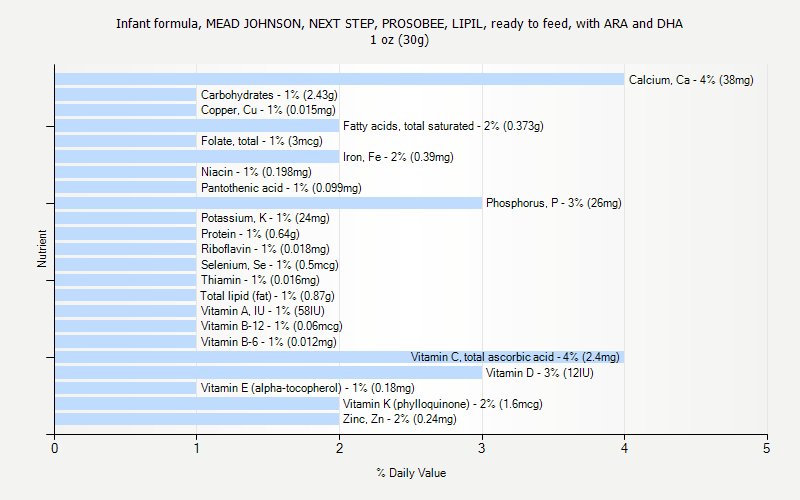Select 'Total lipid (fat) - 1% (0.87g)' label
Image resolution: width=800 pixels, height=500 pixels.
click(267, 296)
